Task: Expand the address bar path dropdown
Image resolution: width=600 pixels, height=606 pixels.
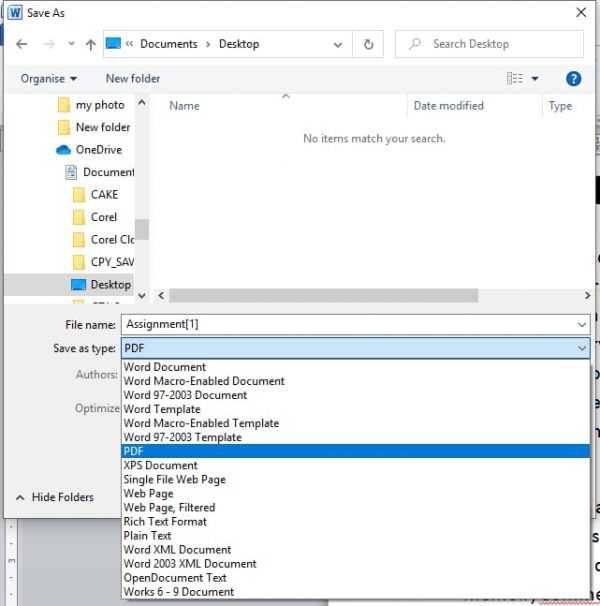Action: pyautogui.click(x=338, y=44)
